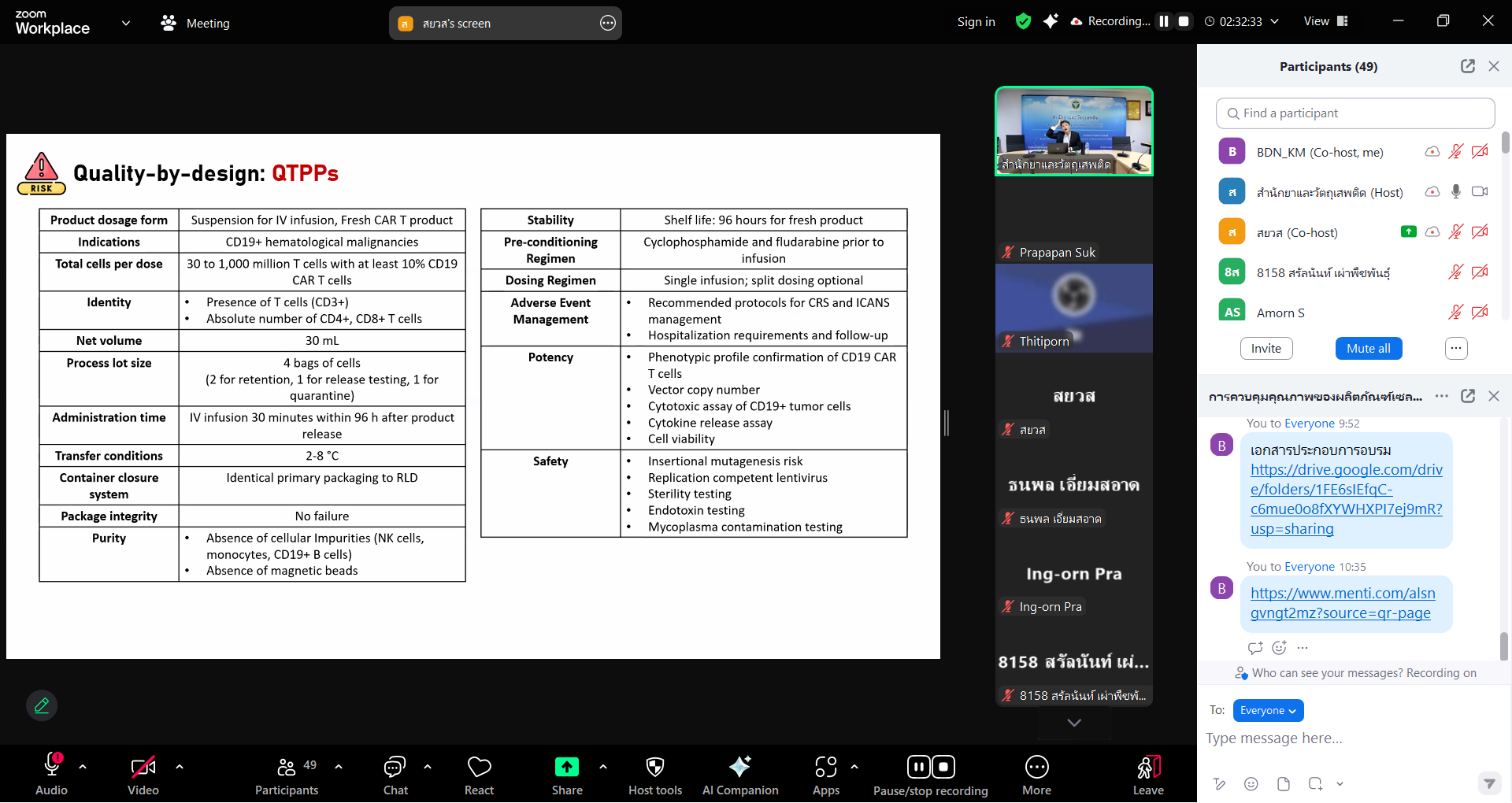This screenshot has width=1512, height=803.
Task: Open the More menu in toolbar
Action: pyautogui.click(x=1036, y=767)
